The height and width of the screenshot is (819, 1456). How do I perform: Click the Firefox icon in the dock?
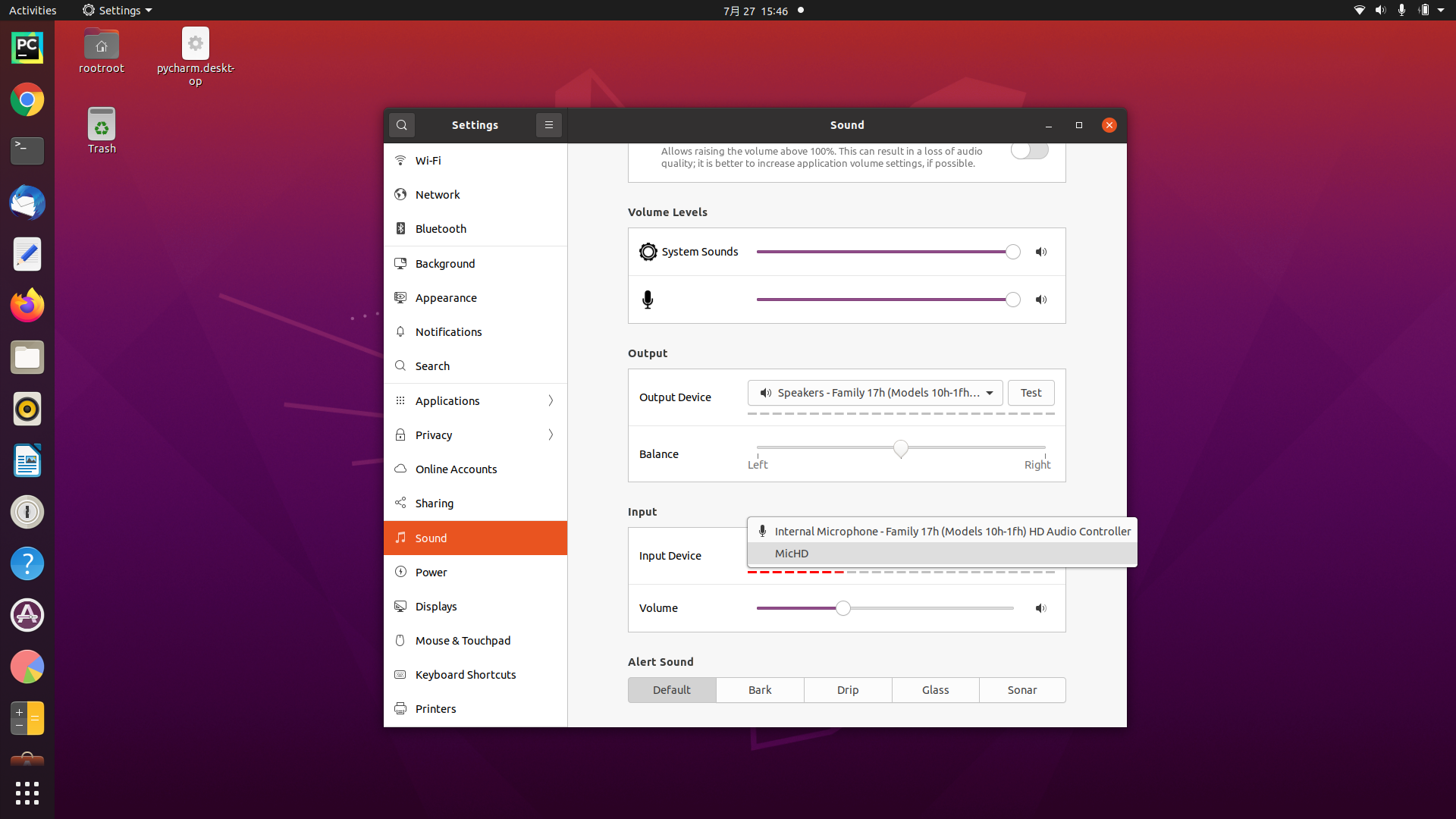27,305
